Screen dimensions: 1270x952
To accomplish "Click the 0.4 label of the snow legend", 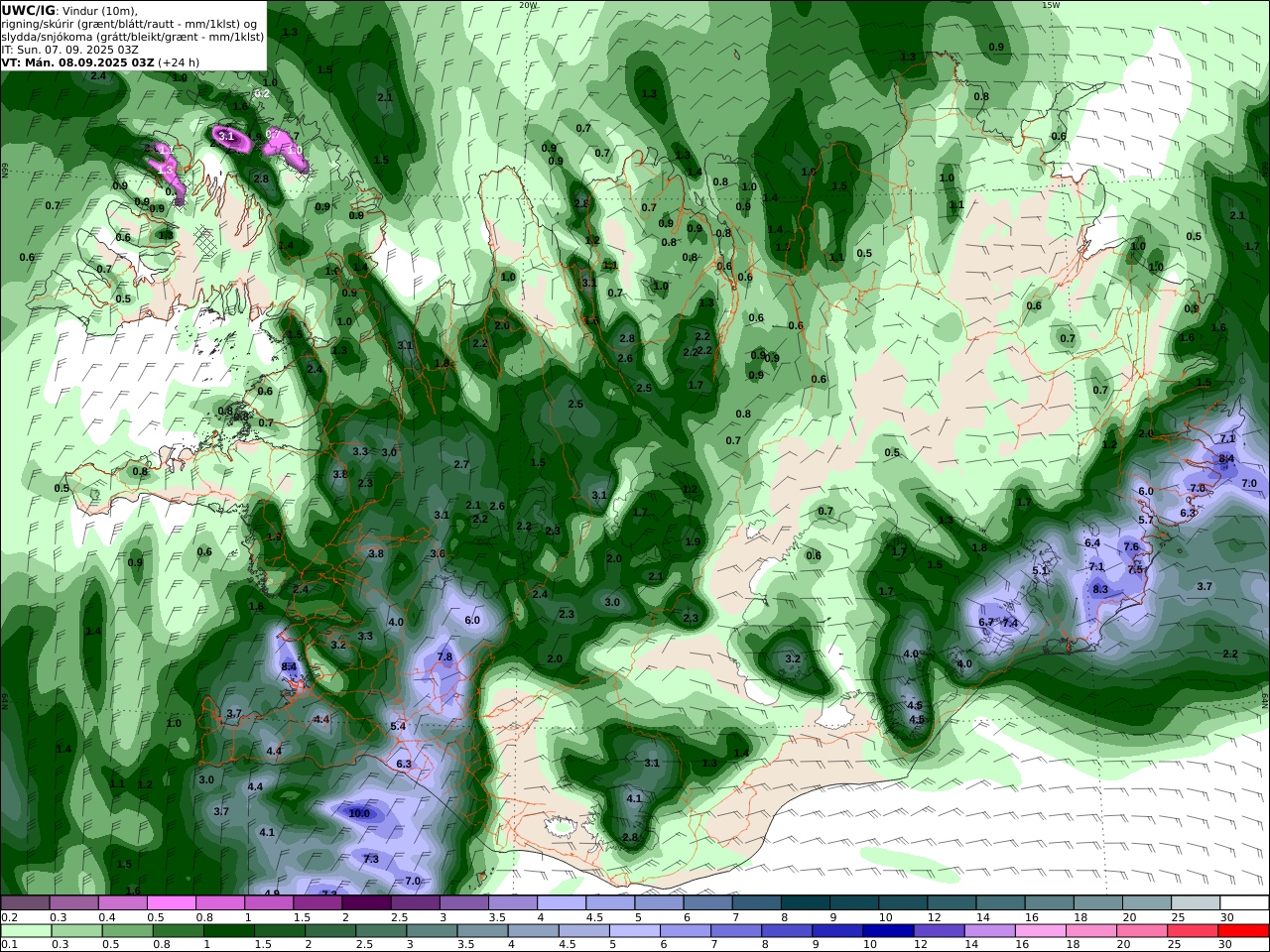I will pyautogui.click(x=106, y=917).
